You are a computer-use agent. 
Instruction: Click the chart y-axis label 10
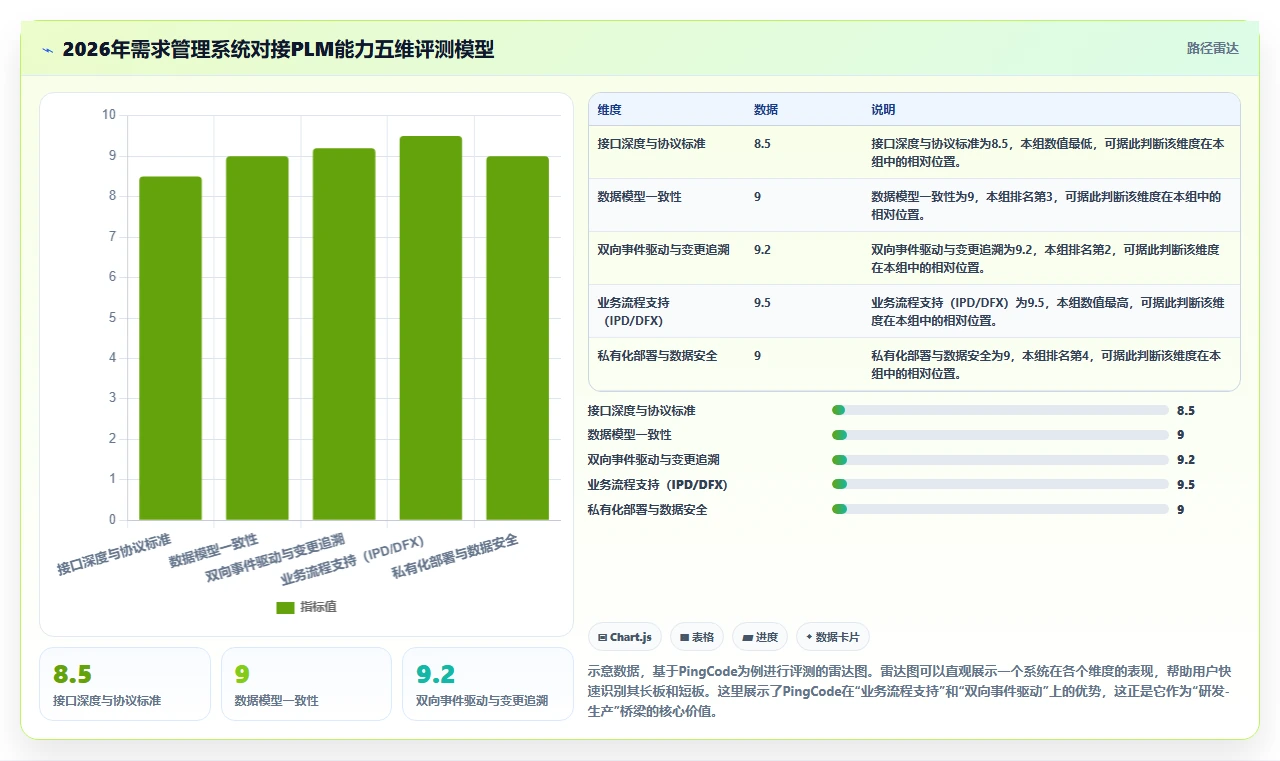click(x=109, y=115)
